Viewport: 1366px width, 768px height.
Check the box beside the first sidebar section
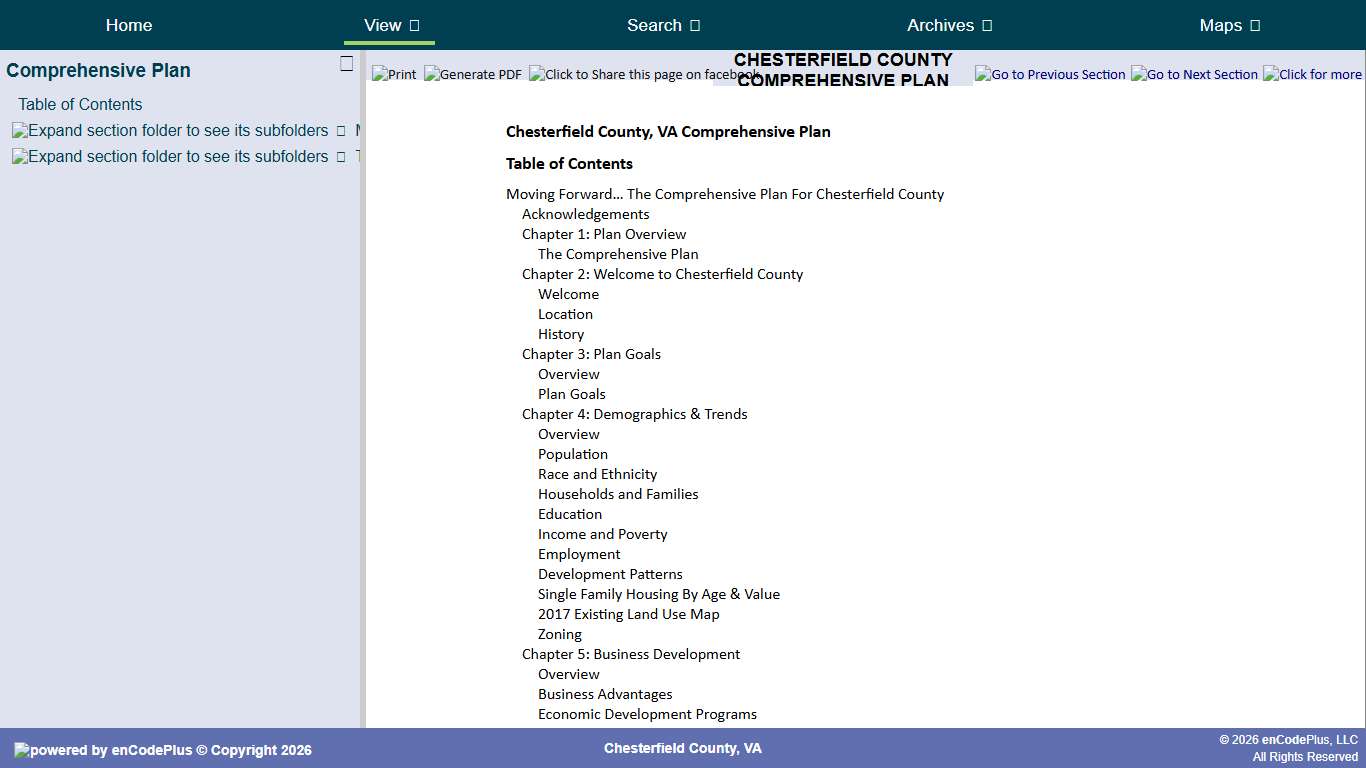tap(339, 130)
